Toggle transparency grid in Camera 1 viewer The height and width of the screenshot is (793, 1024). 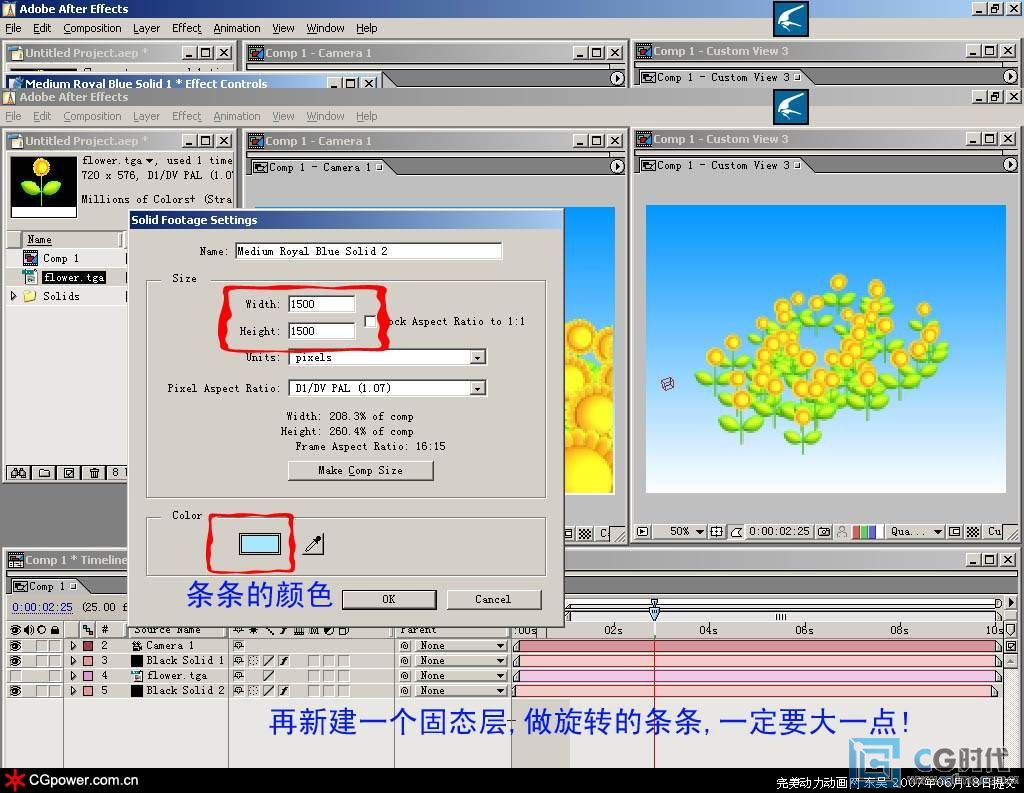tap(584, 534)
